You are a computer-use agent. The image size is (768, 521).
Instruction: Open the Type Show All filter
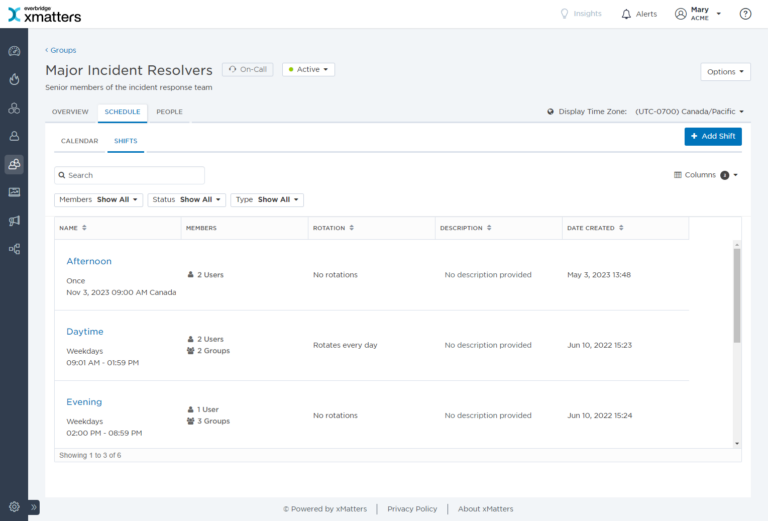[266, 200]
